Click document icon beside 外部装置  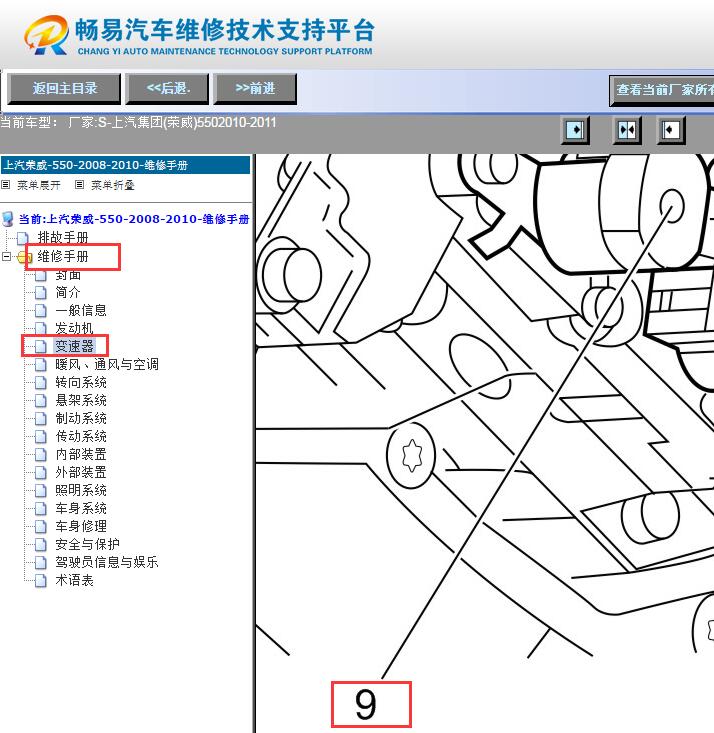(x=41, y=473)
